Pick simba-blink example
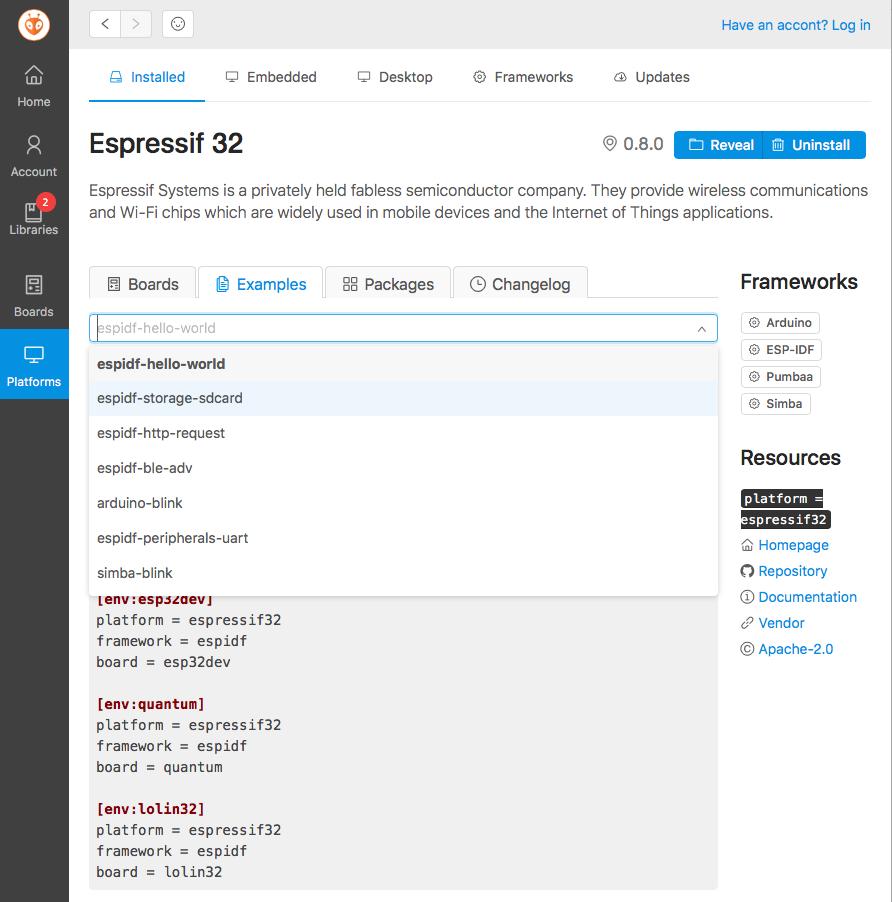This screenshot has height=902, width=892. [x=403, y=574]
